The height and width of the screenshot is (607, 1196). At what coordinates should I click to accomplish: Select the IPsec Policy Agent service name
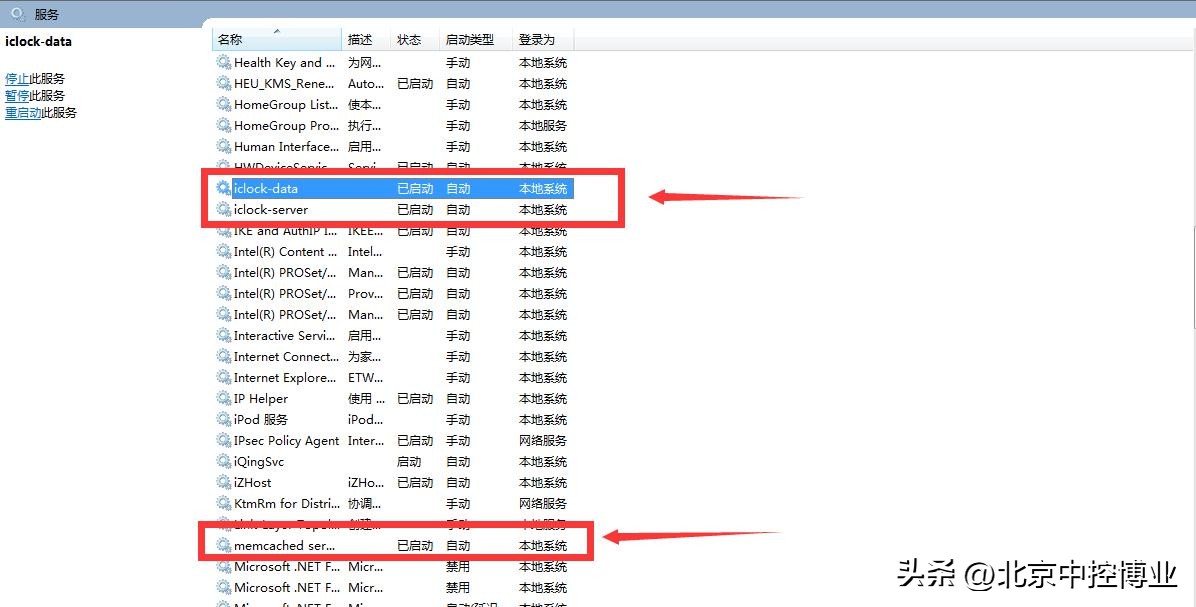coord(286,441)
